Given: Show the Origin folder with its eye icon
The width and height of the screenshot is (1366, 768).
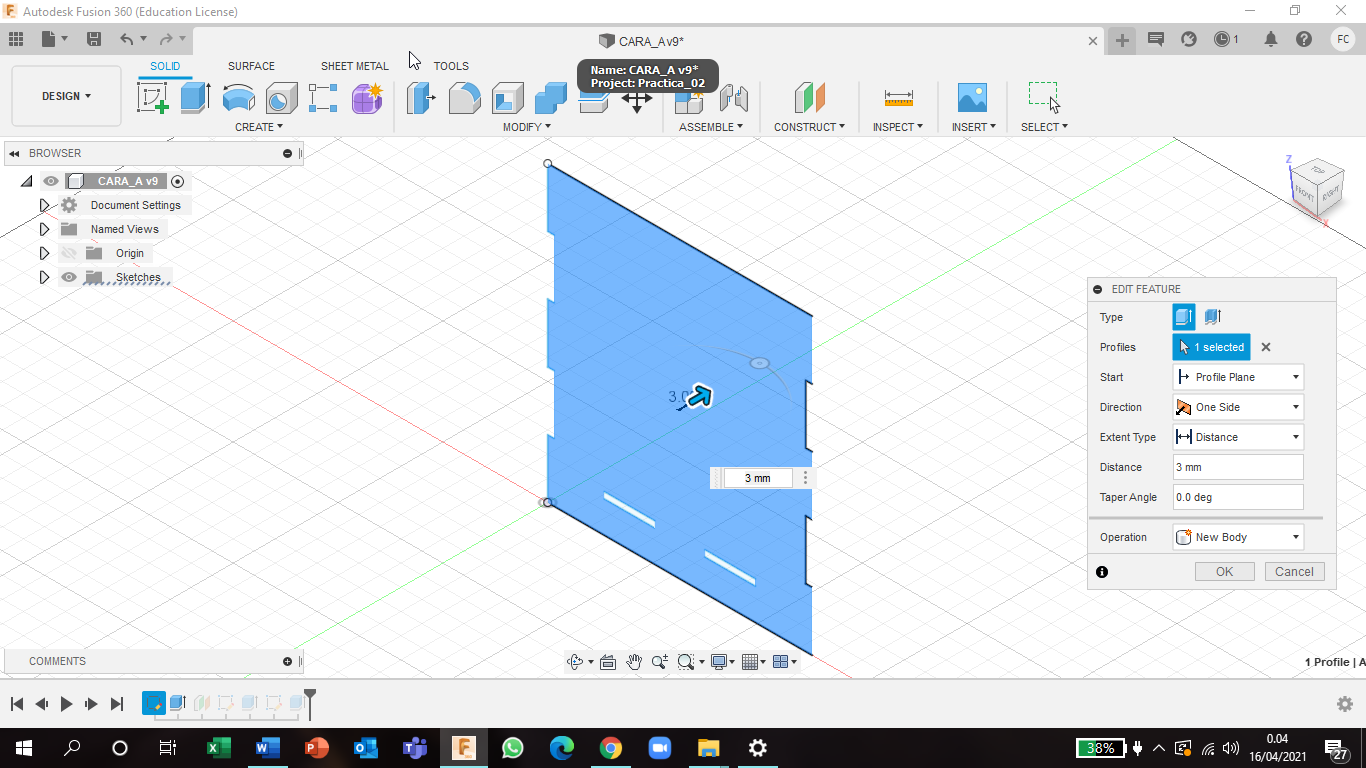Looking at the screenshot, I should (69, 253).
